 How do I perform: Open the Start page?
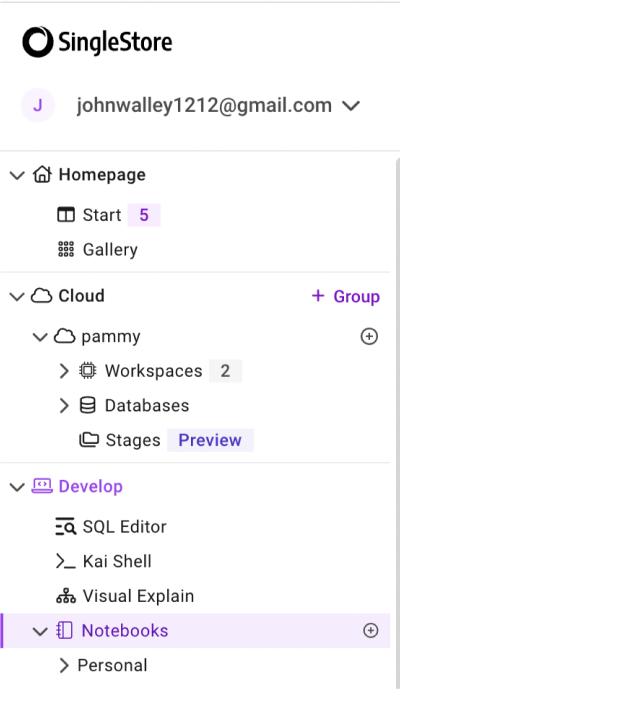tap(101, 215)
